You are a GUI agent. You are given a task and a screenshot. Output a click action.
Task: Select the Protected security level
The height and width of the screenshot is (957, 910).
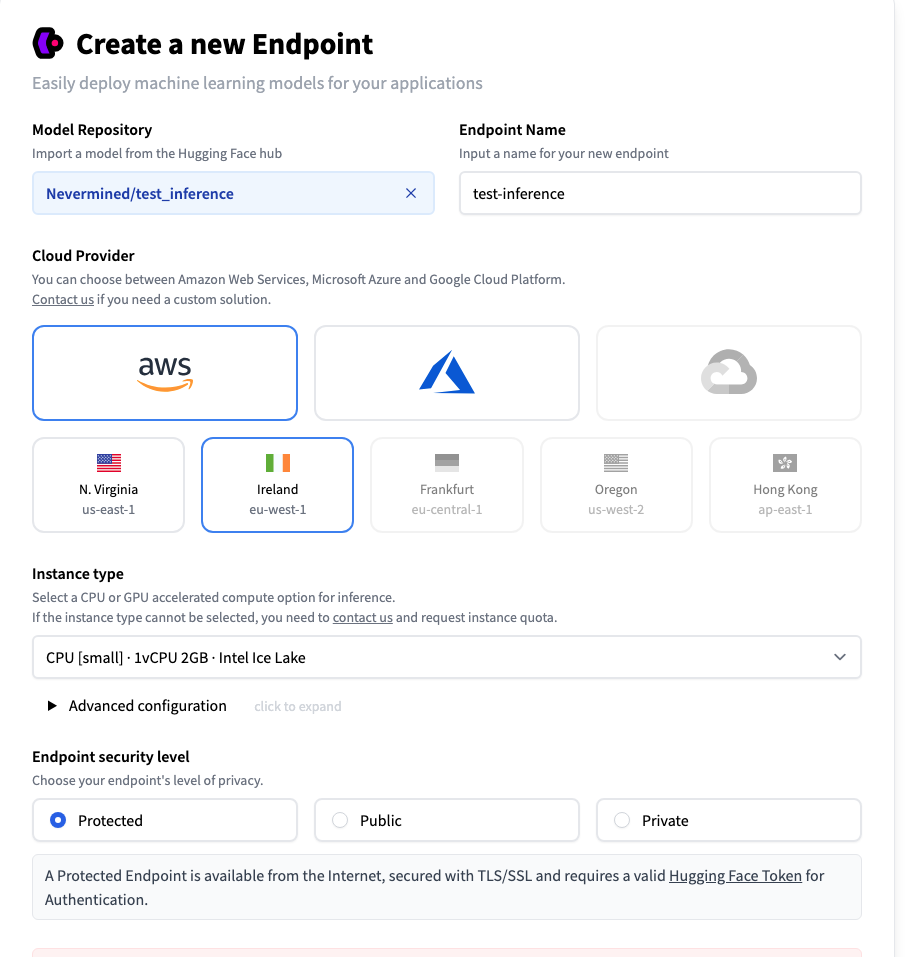click(x=58, y=819)
